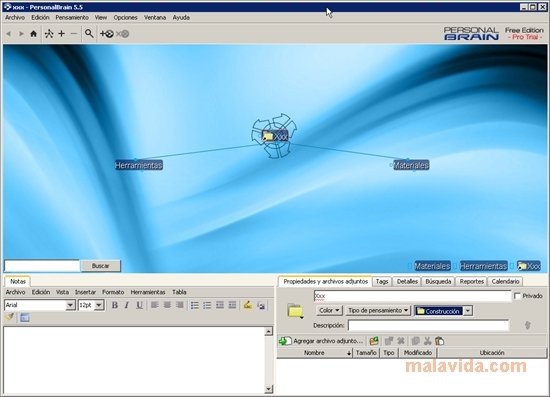Switch to the Tags tab
550x397 pixels.
click(382, 281)
